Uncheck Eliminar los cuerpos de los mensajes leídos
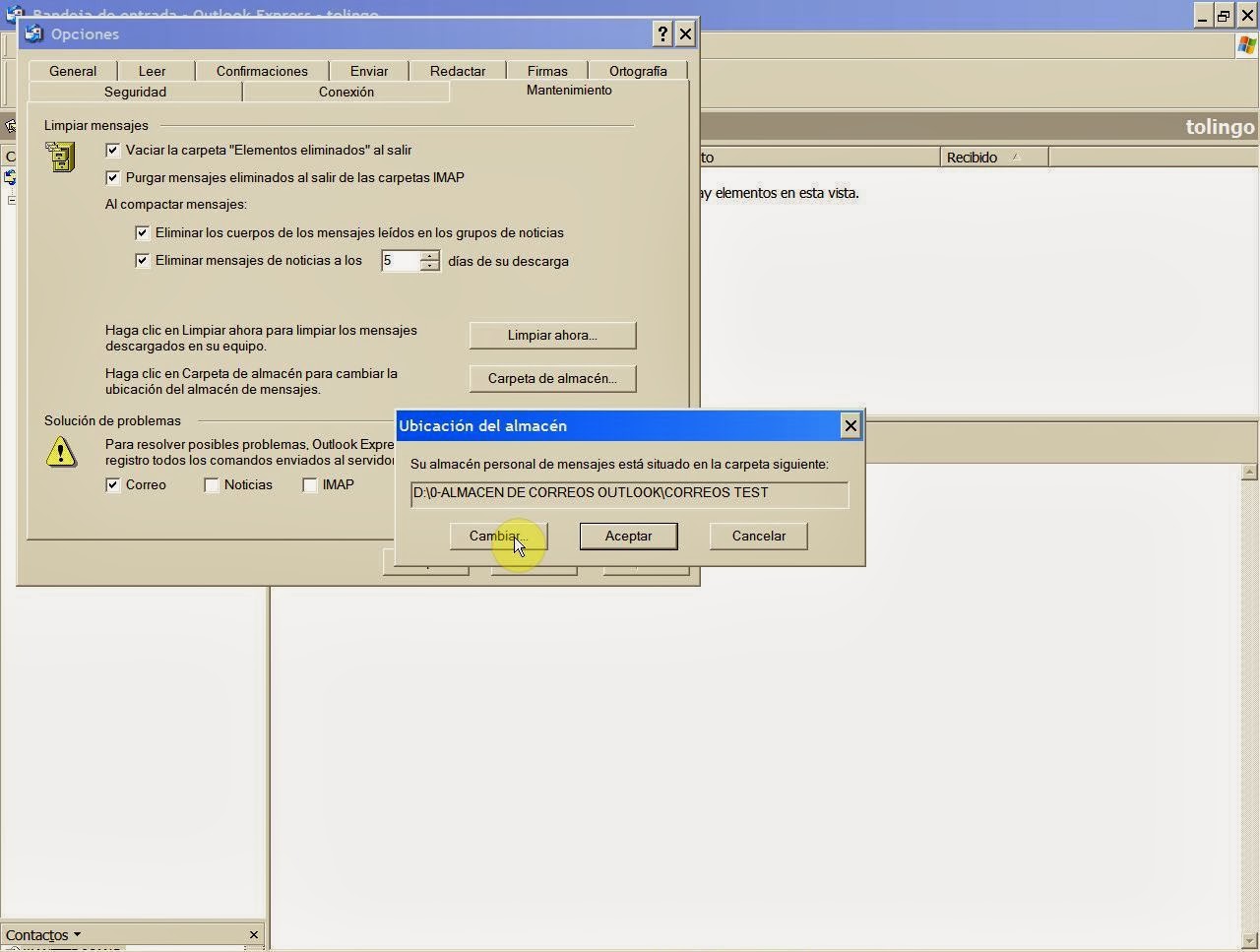1260x952 pixels. 143,232
